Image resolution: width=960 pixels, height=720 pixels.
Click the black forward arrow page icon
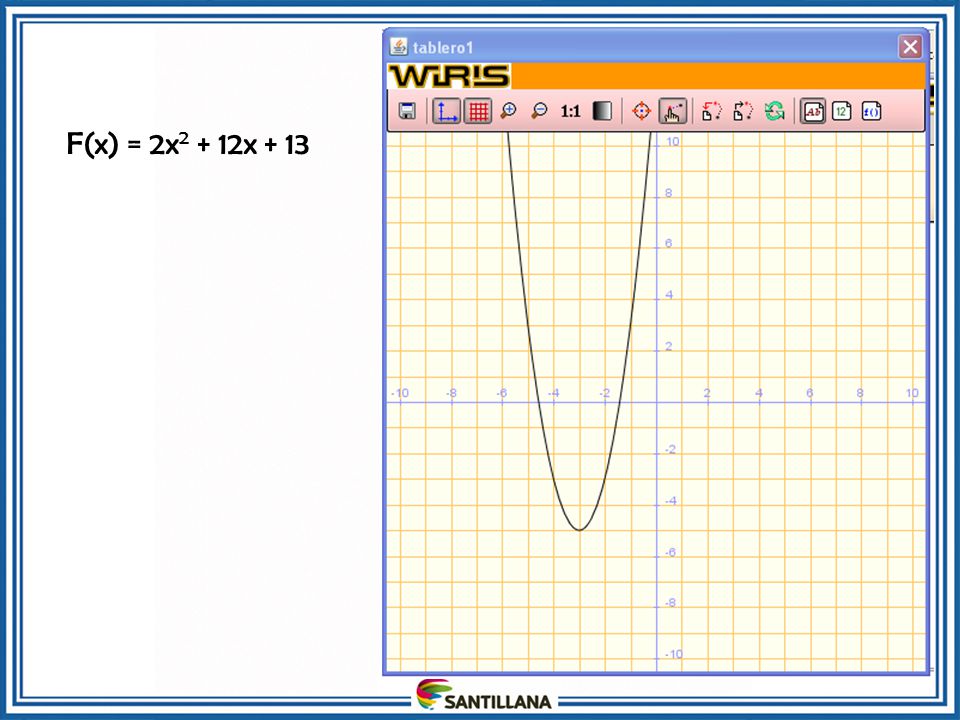tap(743, 111)
